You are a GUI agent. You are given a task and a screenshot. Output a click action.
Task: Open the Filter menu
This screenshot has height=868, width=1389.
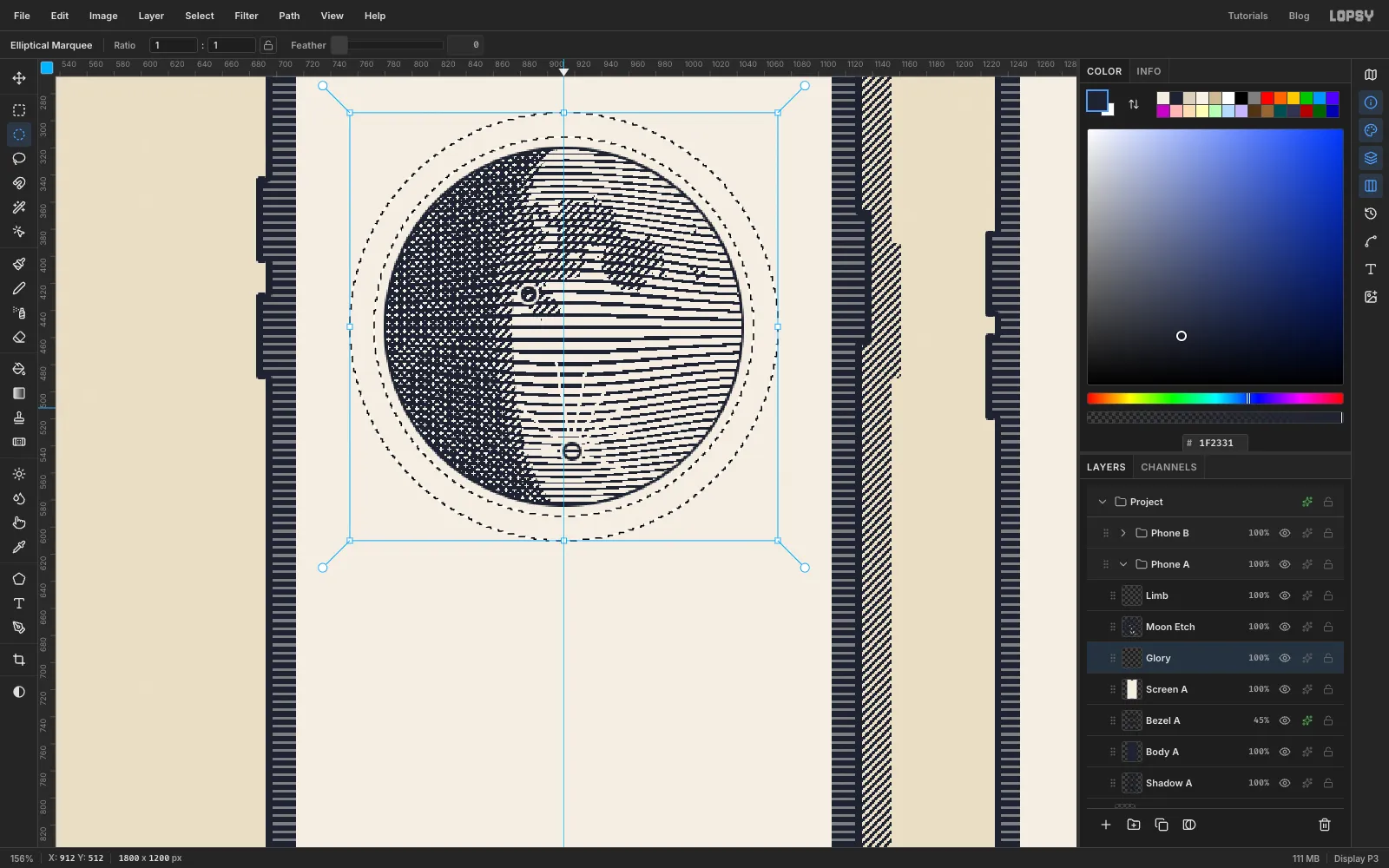tap(247, 16)
